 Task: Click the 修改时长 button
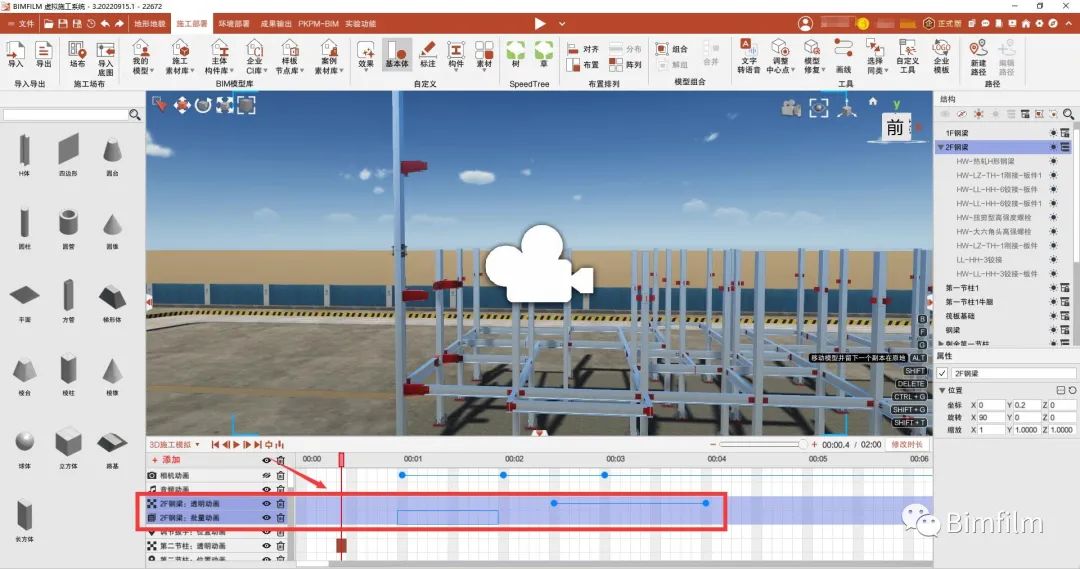pyautogui.click(x=906, y=444)
